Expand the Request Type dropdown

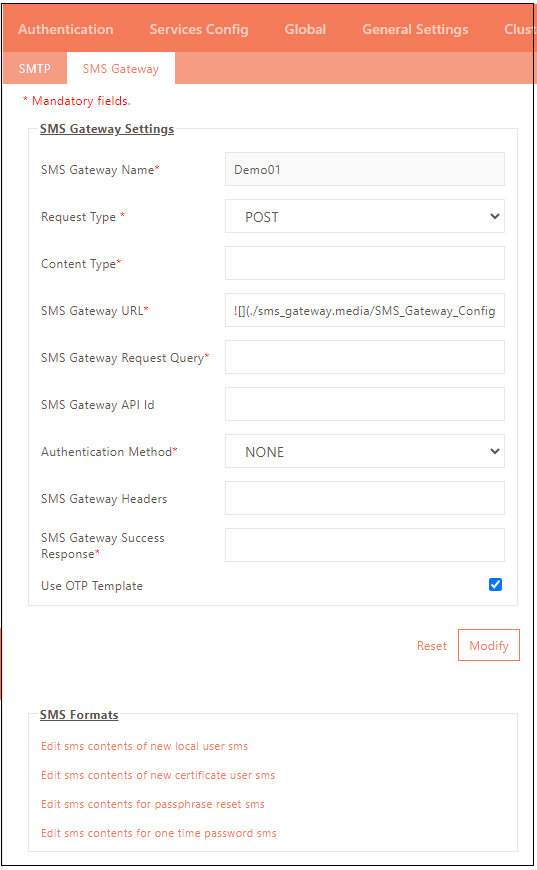(364, 216)
